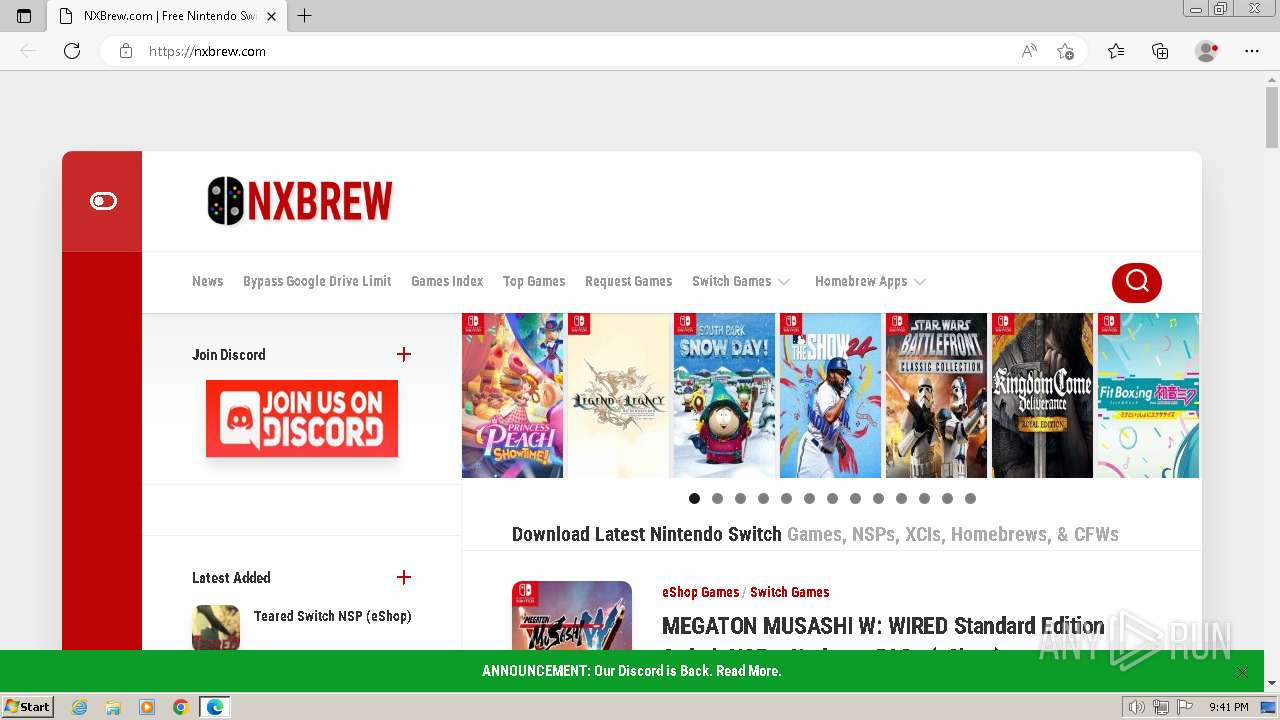Open the Action Center flag icon
Viewport: 1280px width, 720px height.
tap(1185, 707)
